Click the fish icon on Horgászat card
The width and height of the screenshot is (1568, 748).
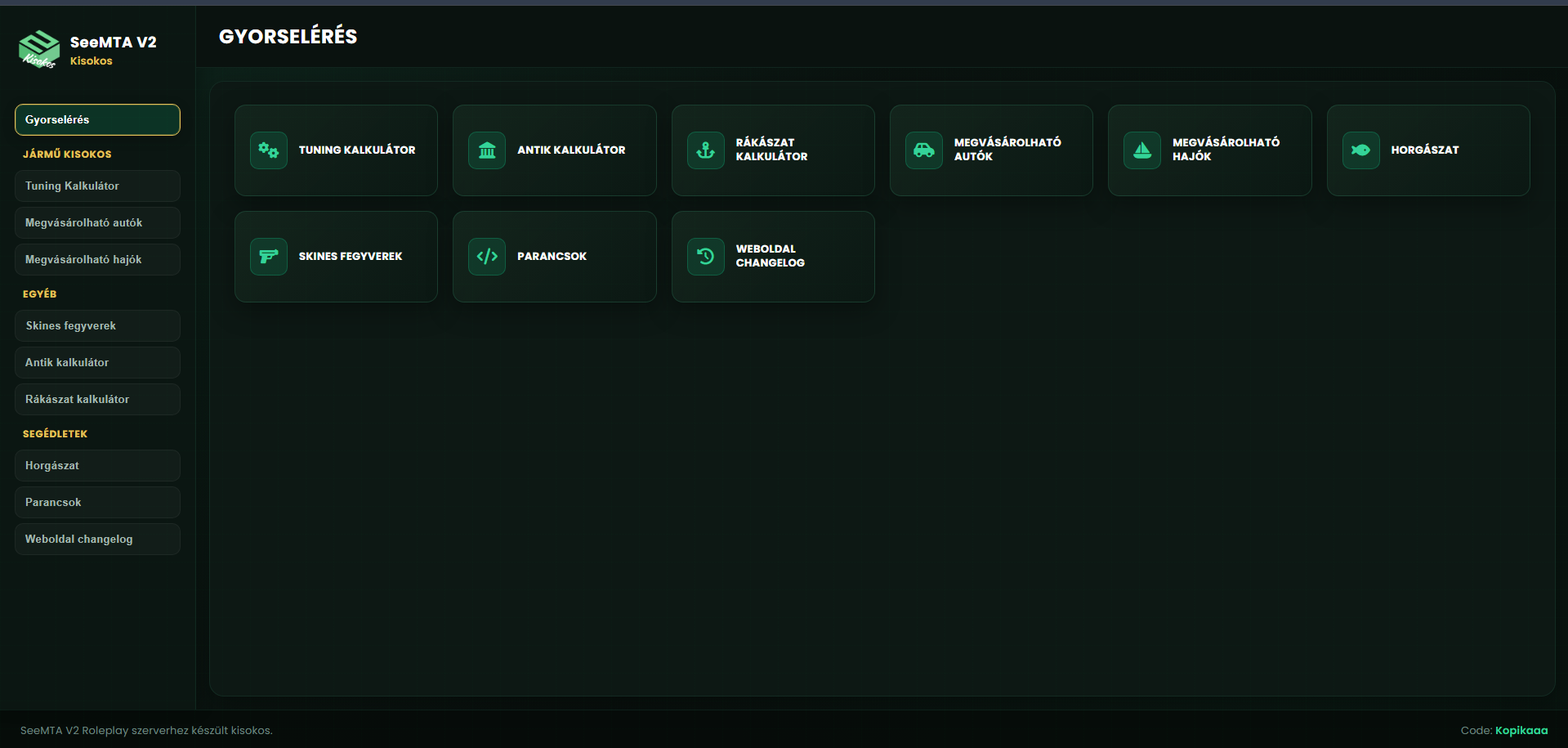(1361, 150)
